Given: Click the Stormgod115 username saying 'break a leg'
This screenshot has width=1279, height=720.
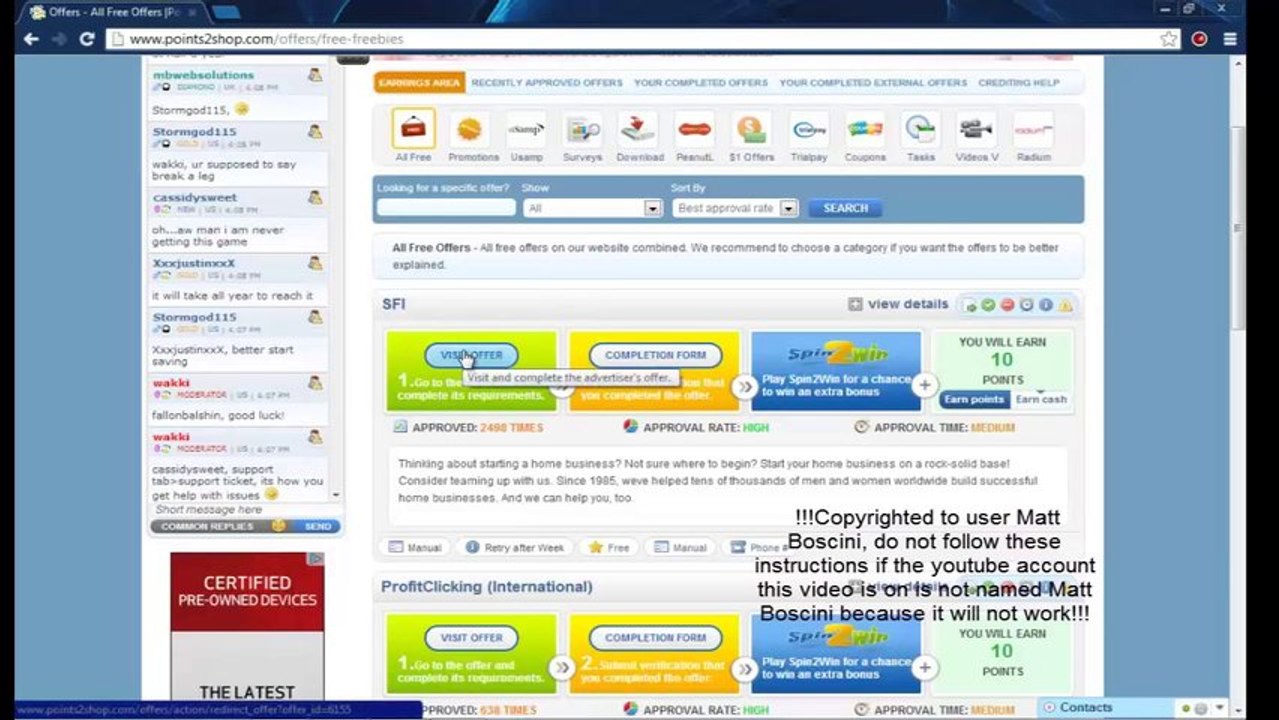Looking at the screenshot, I should (195, 131).
